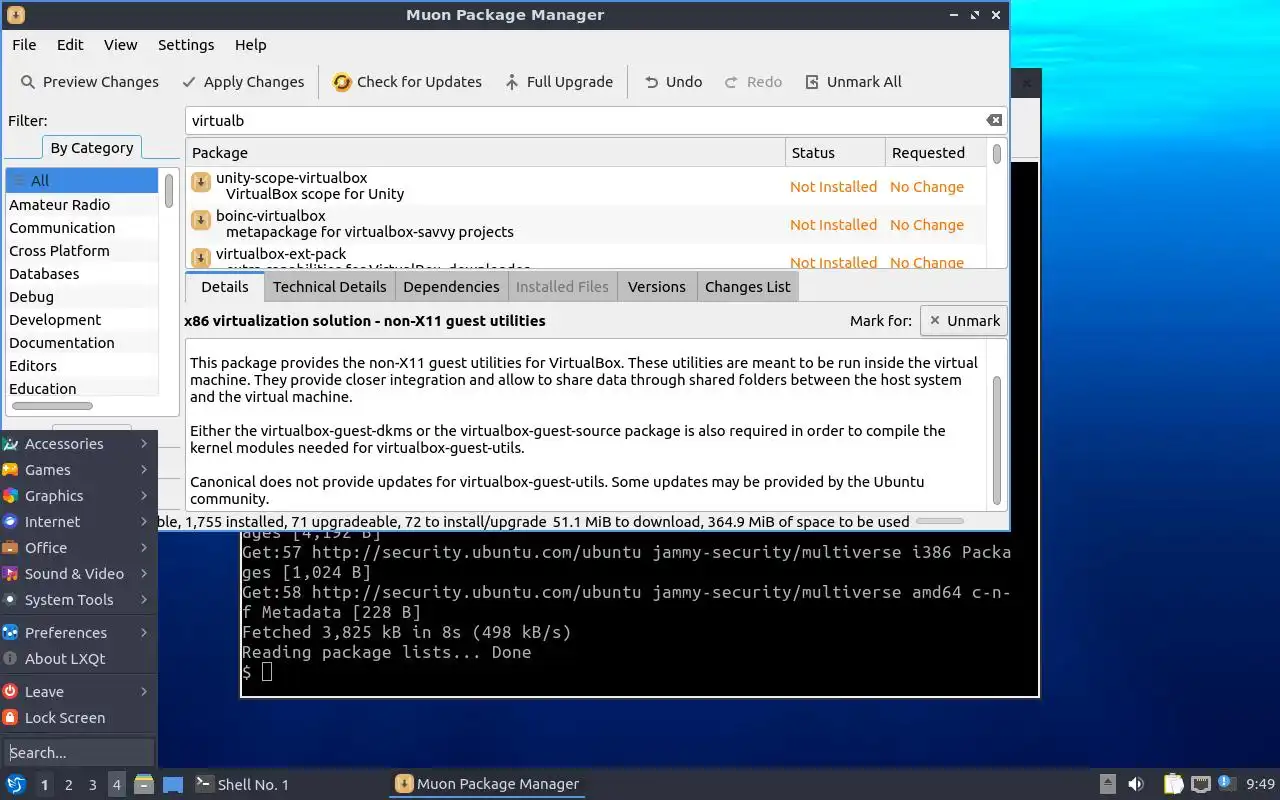The image size is (1280, 800).
Task: Select the Cross Platform category
Action: [82, 251]
